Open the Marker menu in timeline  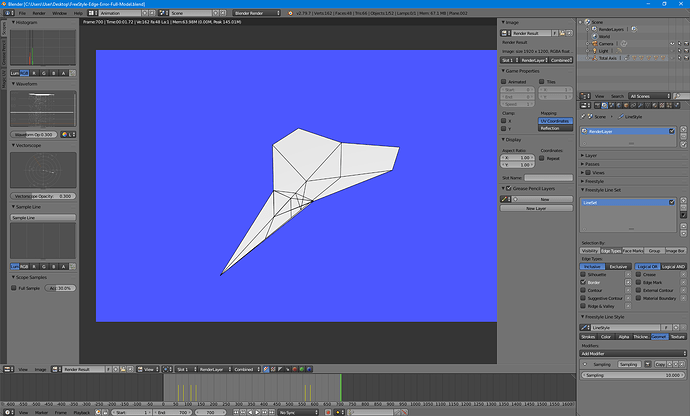click(41, 412)
